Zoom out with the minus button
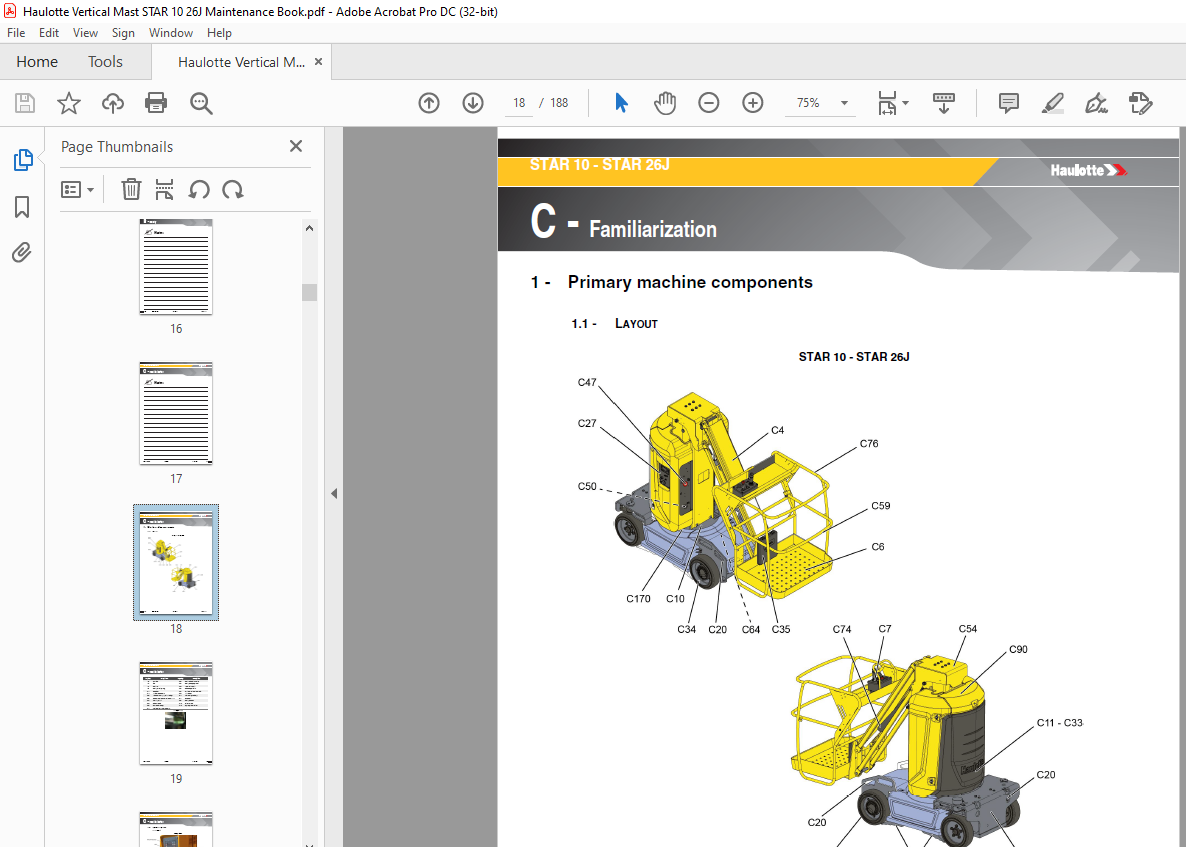 pyautogui.click(x=709, y=103)
